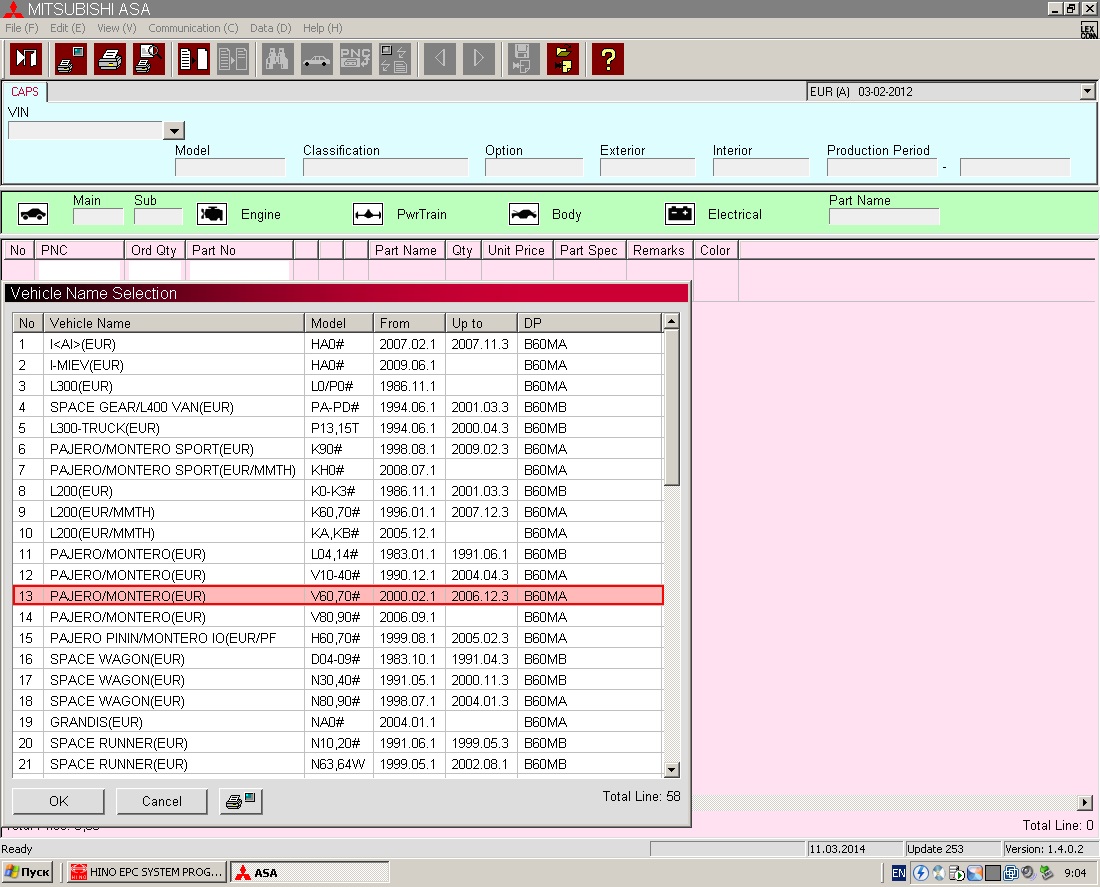The image size is (1100, 887).
Task: Switch to the CAPS tab
Action: tap(25, 92)
